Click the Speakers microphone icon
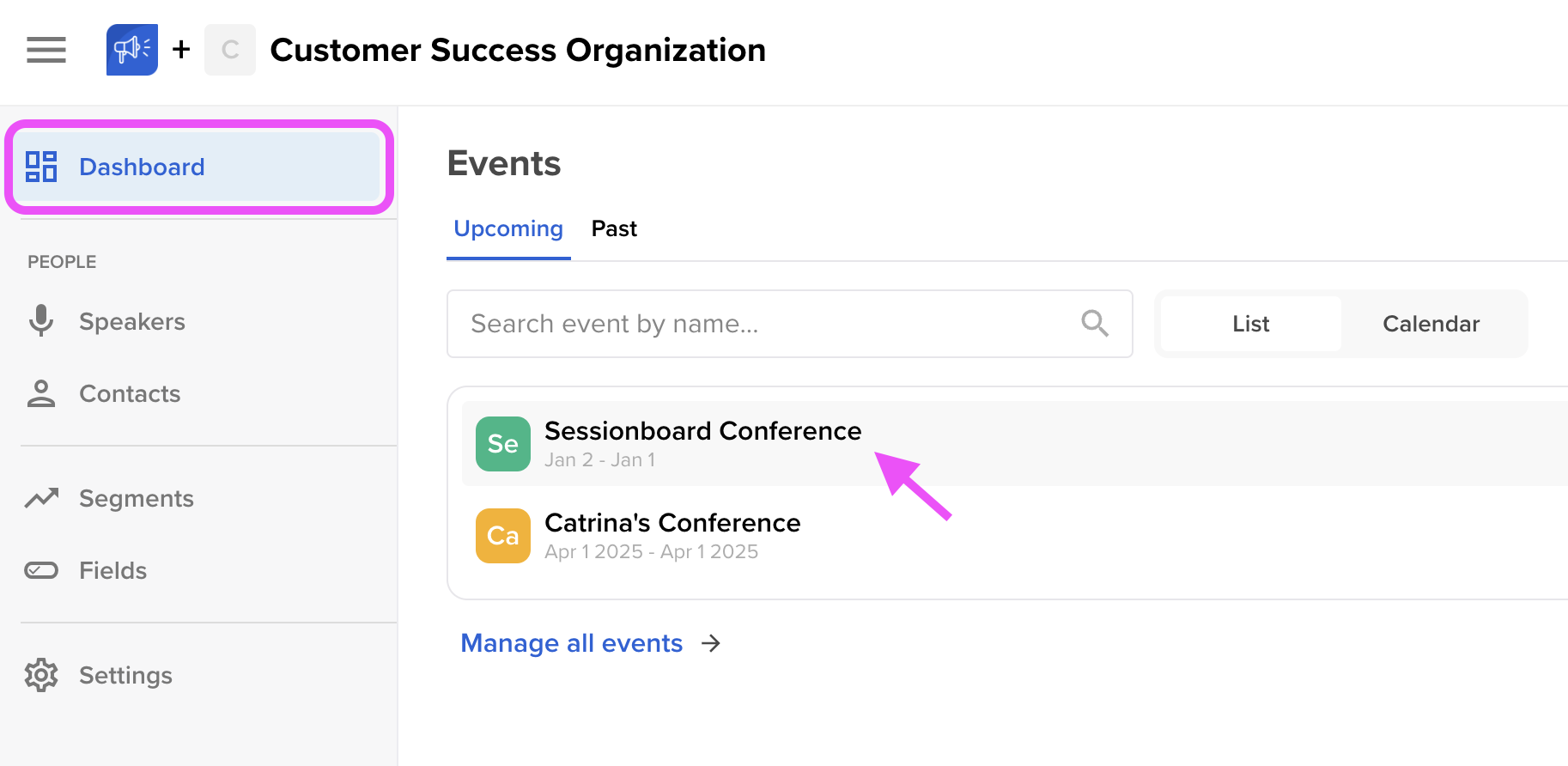1568x766 pixels. point(41,320)
